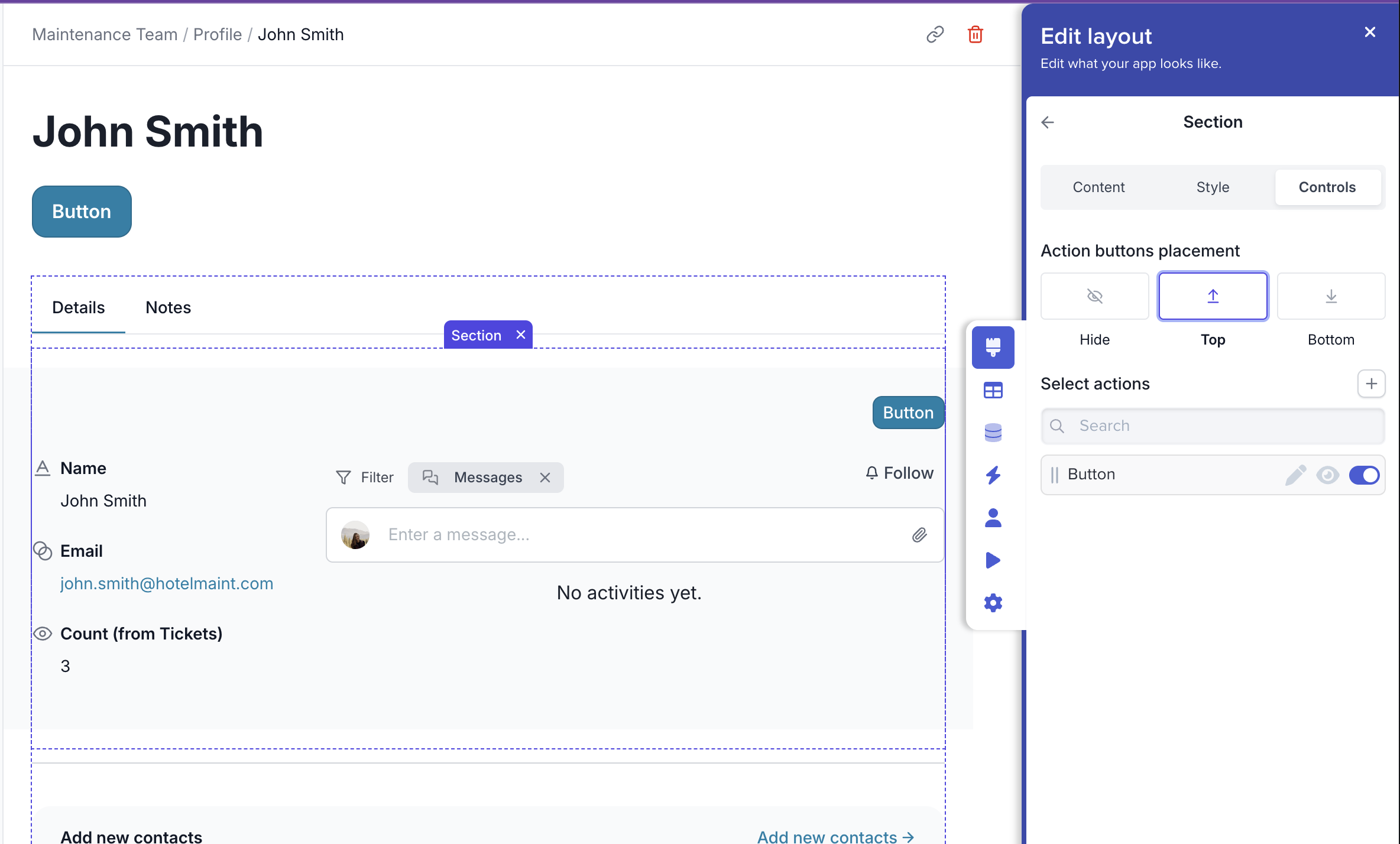Toggle the Button action switch off
Image resolution: width=1400 pixels, height=844 pixels.
[1363, 475]
